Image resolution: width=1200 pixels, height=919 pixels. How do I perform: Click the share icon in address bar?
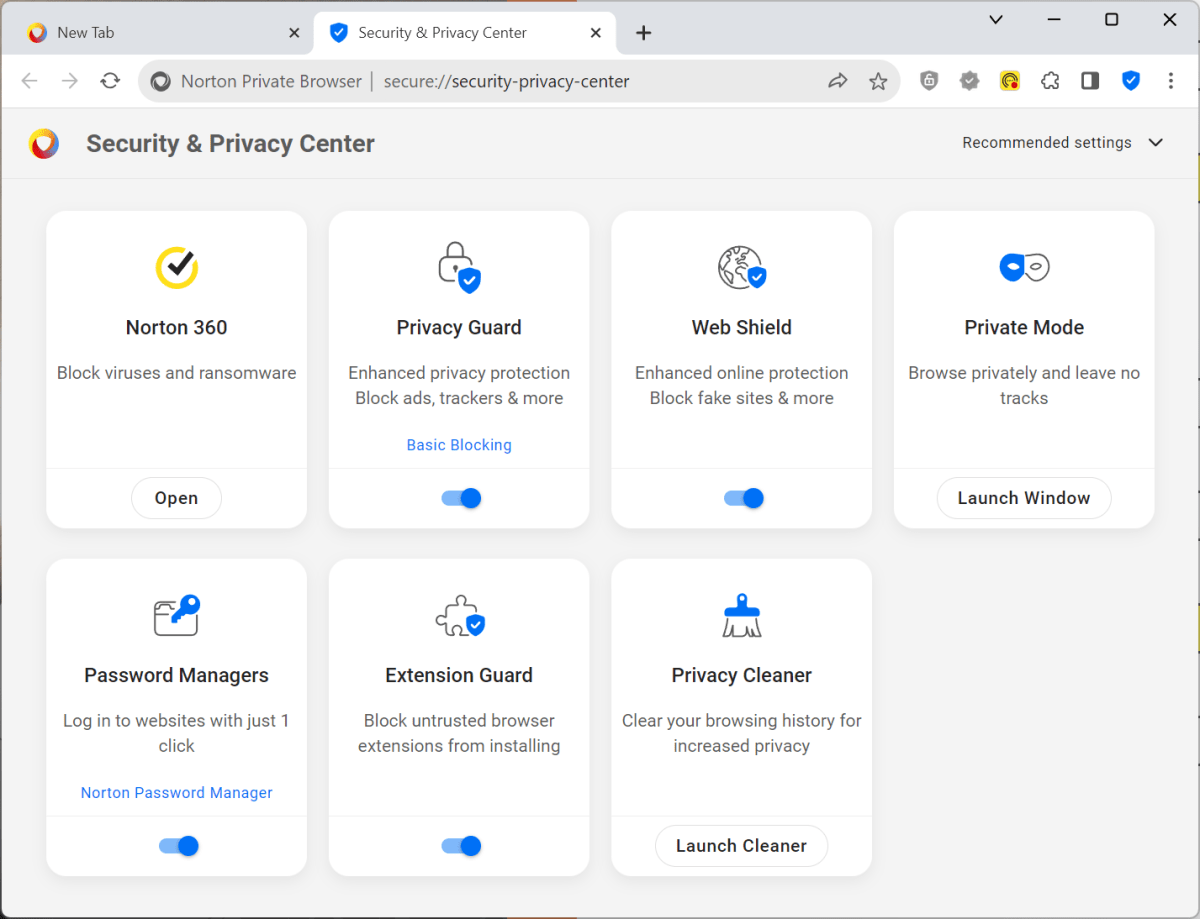click(838, 81)
